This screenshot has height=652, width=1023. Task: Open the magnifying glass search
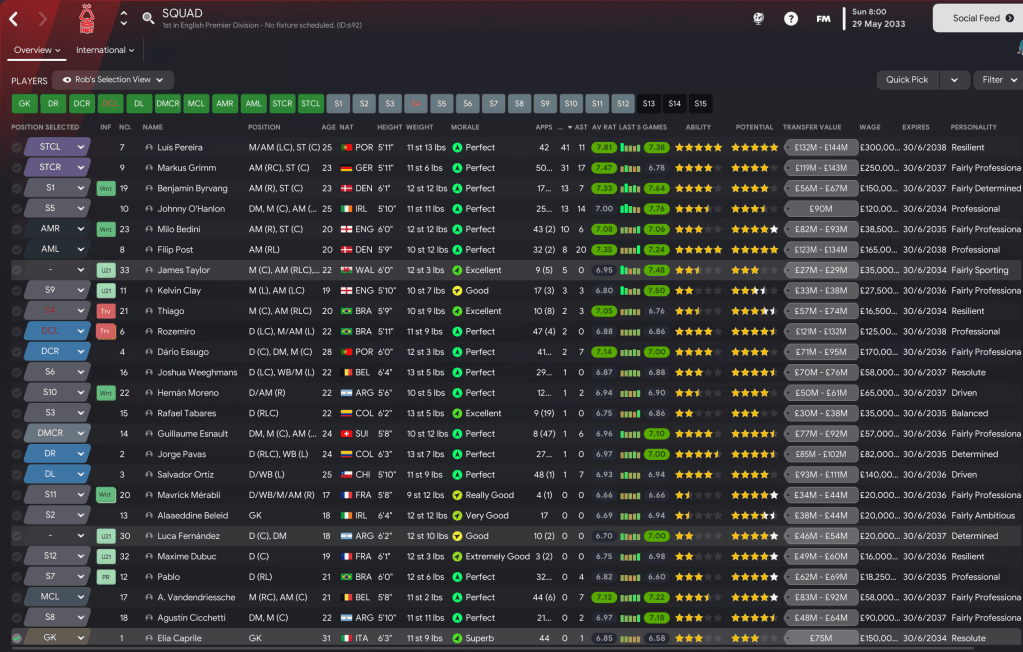(148, 18)
